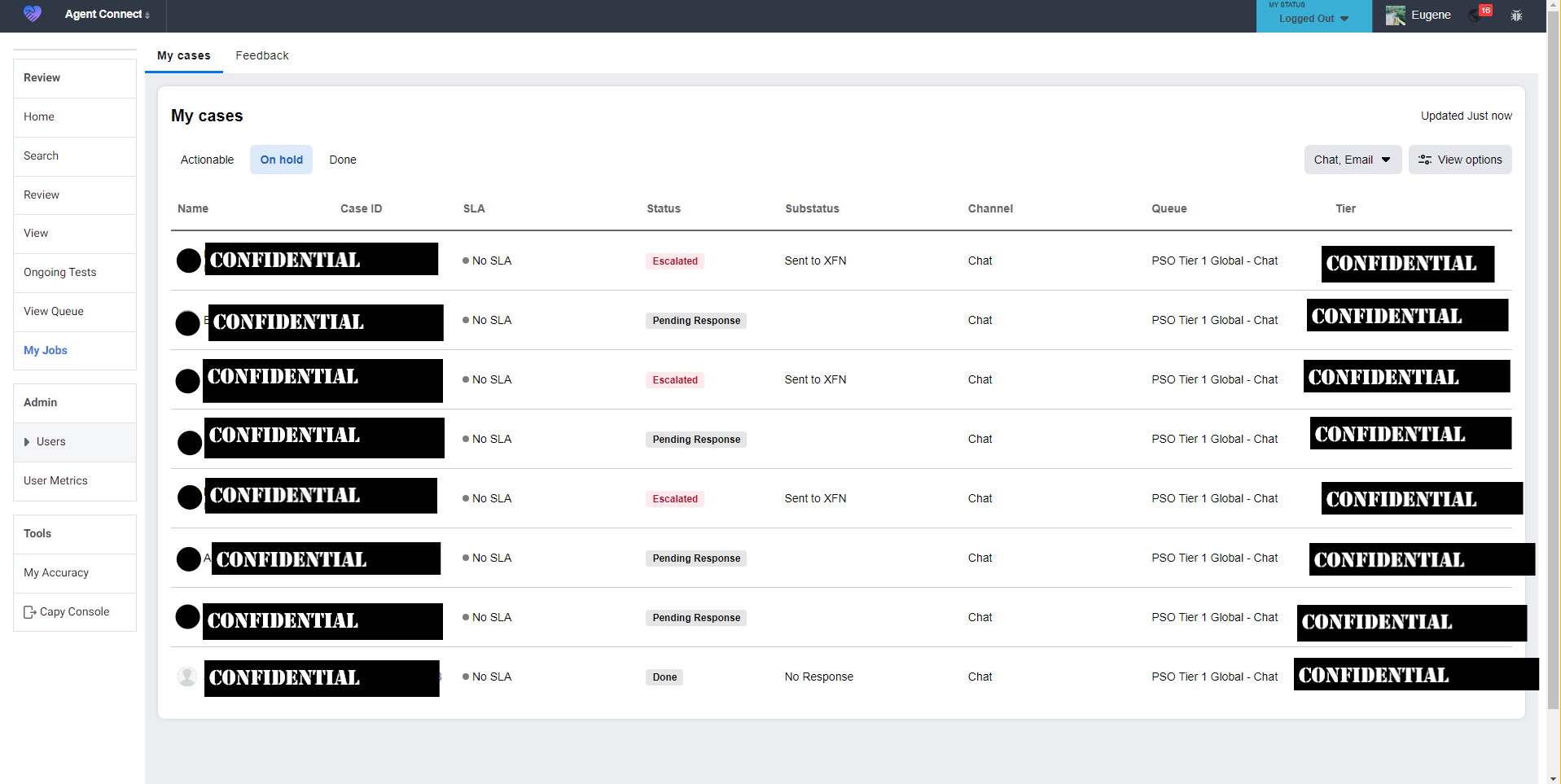Click the SLA column header
The image size is (1561, 784).
[474, 208]
